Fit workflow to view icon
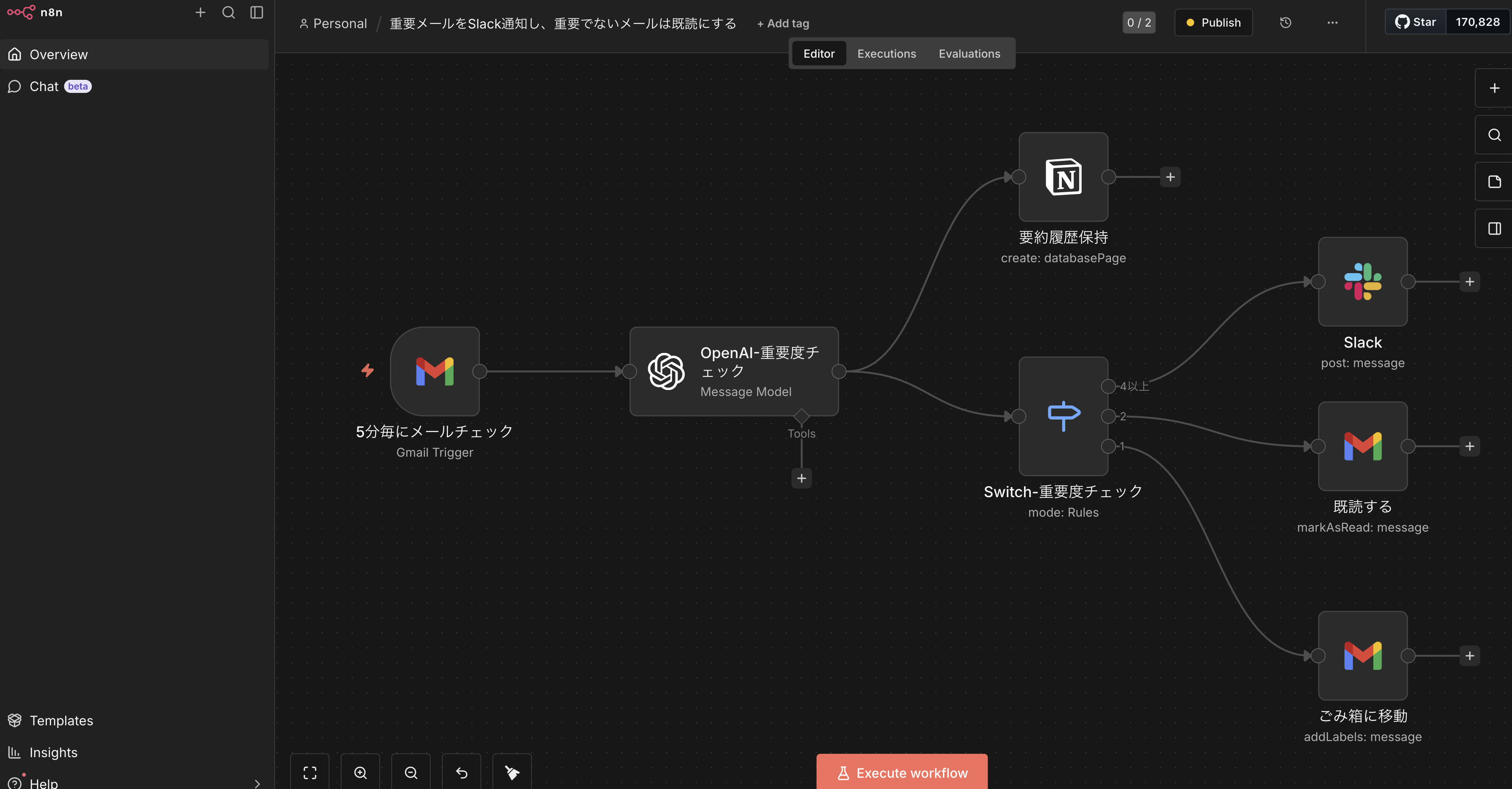 pyautogui.click(x=310, y=773)
